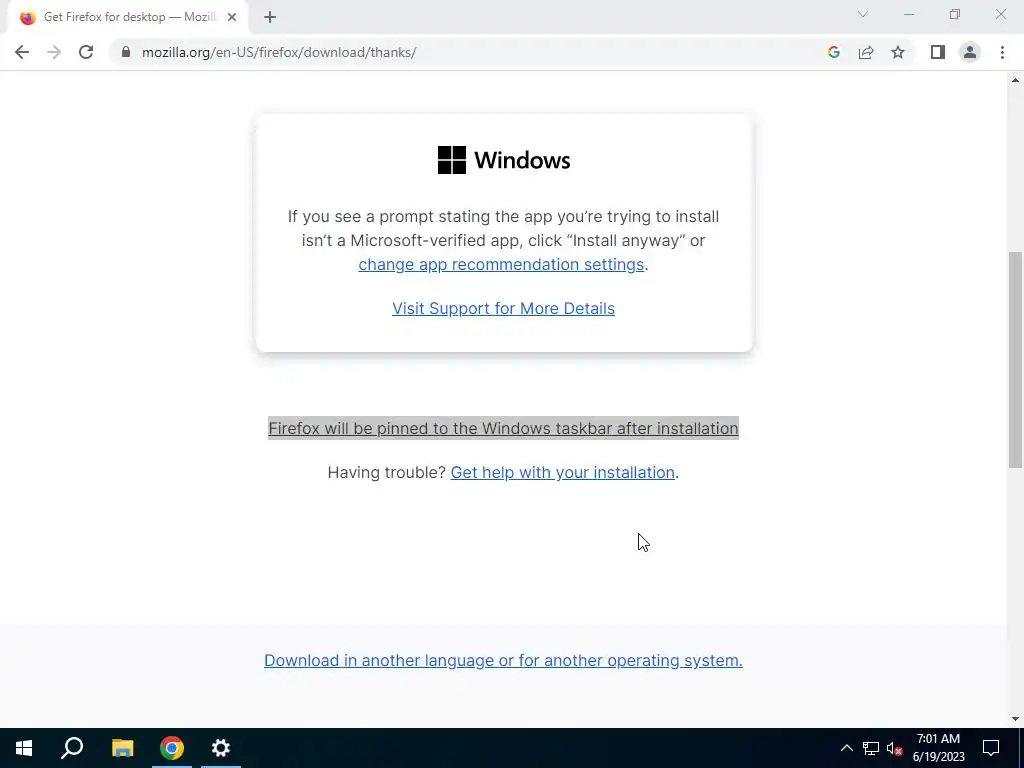Show hidden system tray icons

pos(846,748)
